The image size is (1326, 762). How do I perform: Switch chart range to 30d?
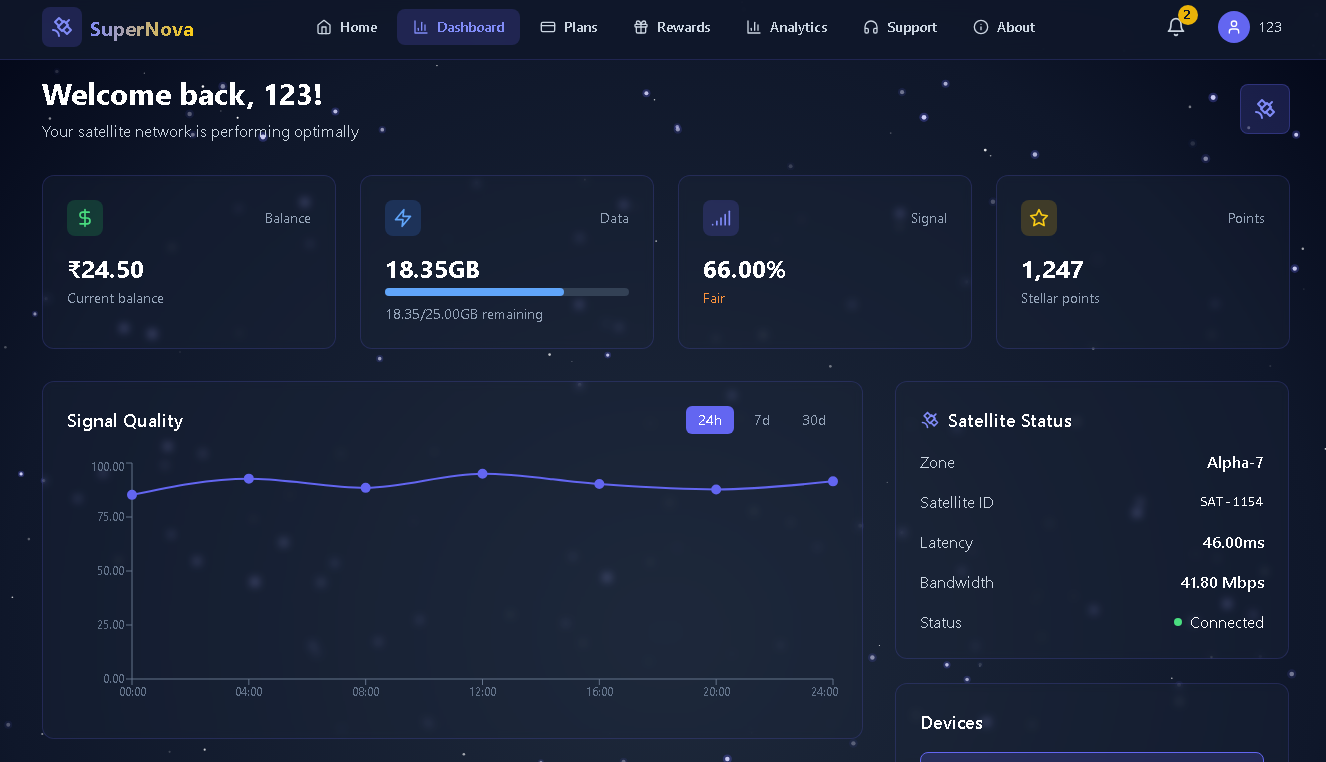tap(814, 420)
